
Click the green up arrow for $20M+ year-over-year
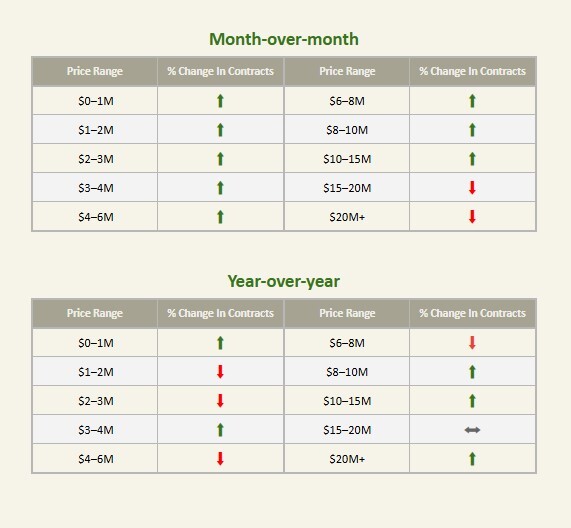[x=472, y=459]
